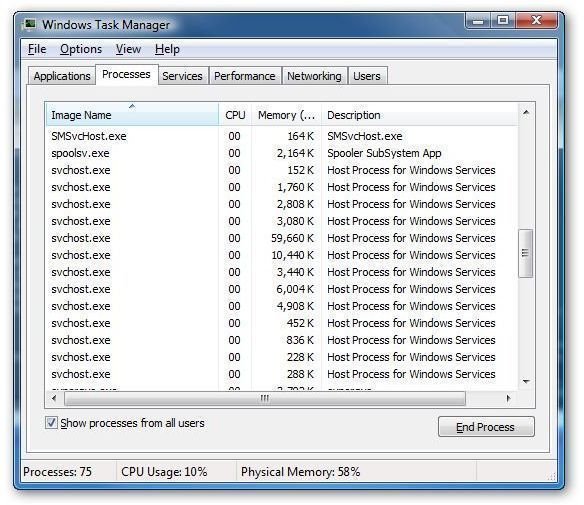This screenshot has width=584, height=505.
Task: Open the Options menu
Action: [81, 49]
